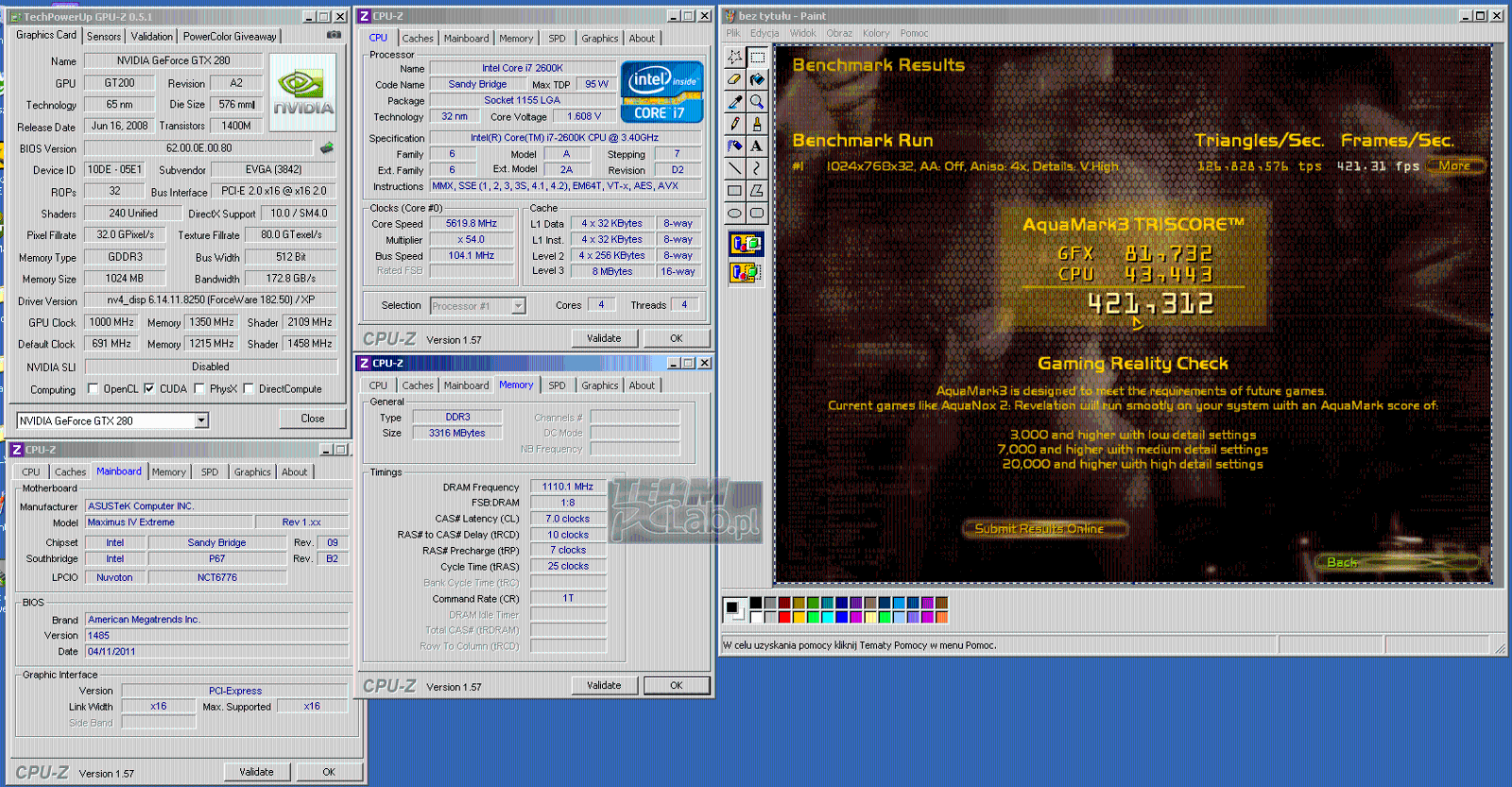Click the NVIDIA logo in GPU-Z
Image resolution: width=1512 pixels, height=787 pixels.
[x=302, y=92]
